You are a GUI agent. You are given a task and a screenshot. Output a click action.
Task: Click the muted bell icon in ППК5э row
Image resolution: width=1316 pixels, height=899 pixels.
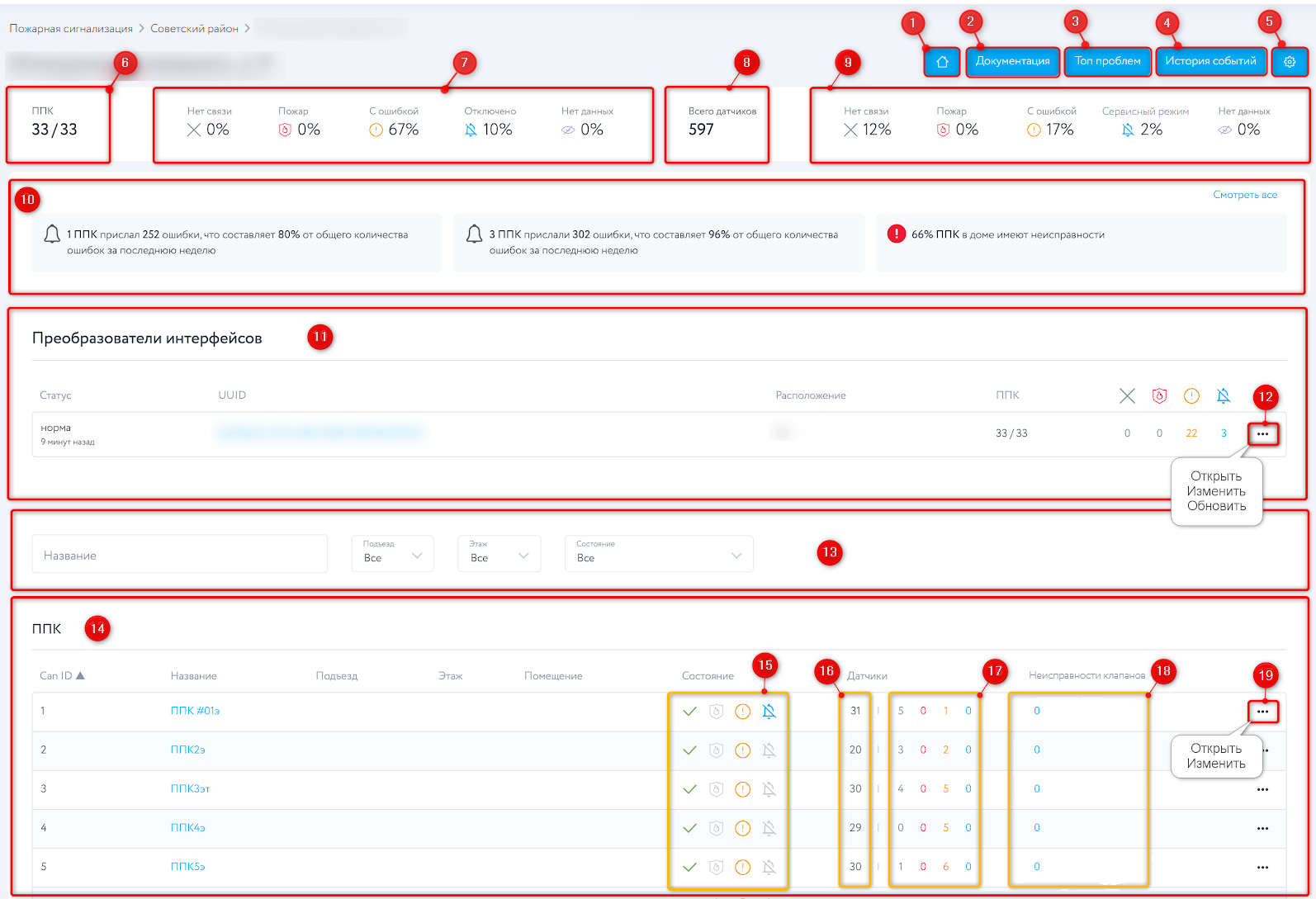(769, 867)
